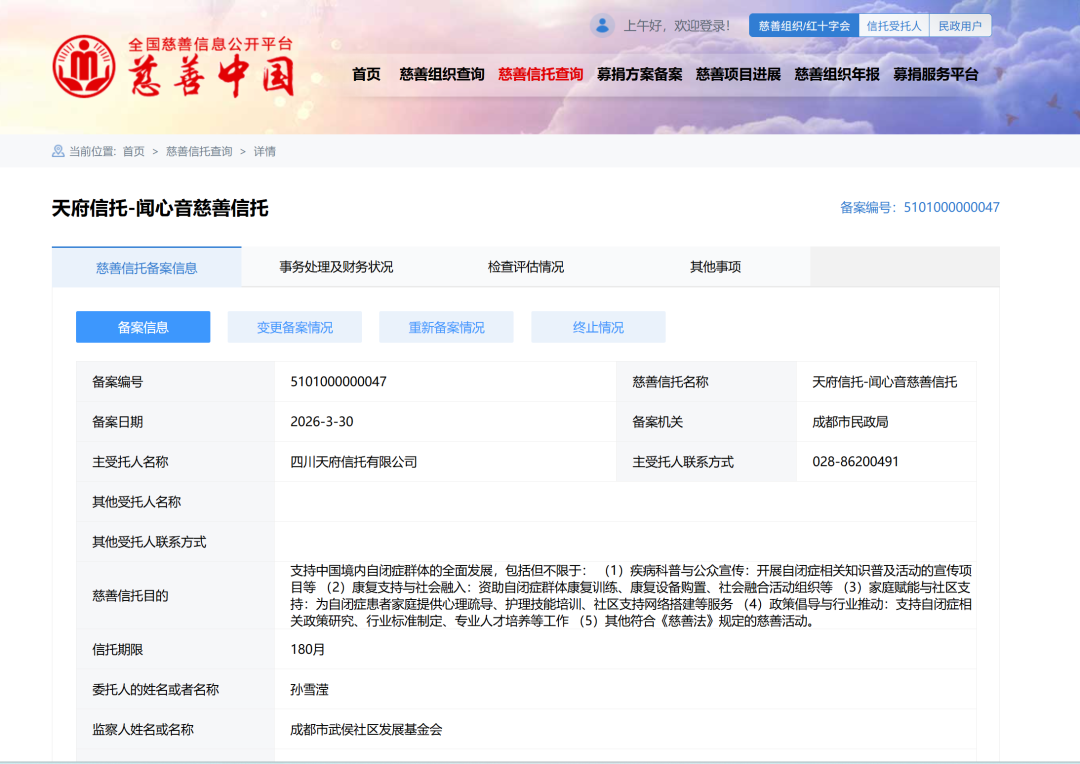Click table value 5101000000047

pyautogui.click(x=338, y=382)
